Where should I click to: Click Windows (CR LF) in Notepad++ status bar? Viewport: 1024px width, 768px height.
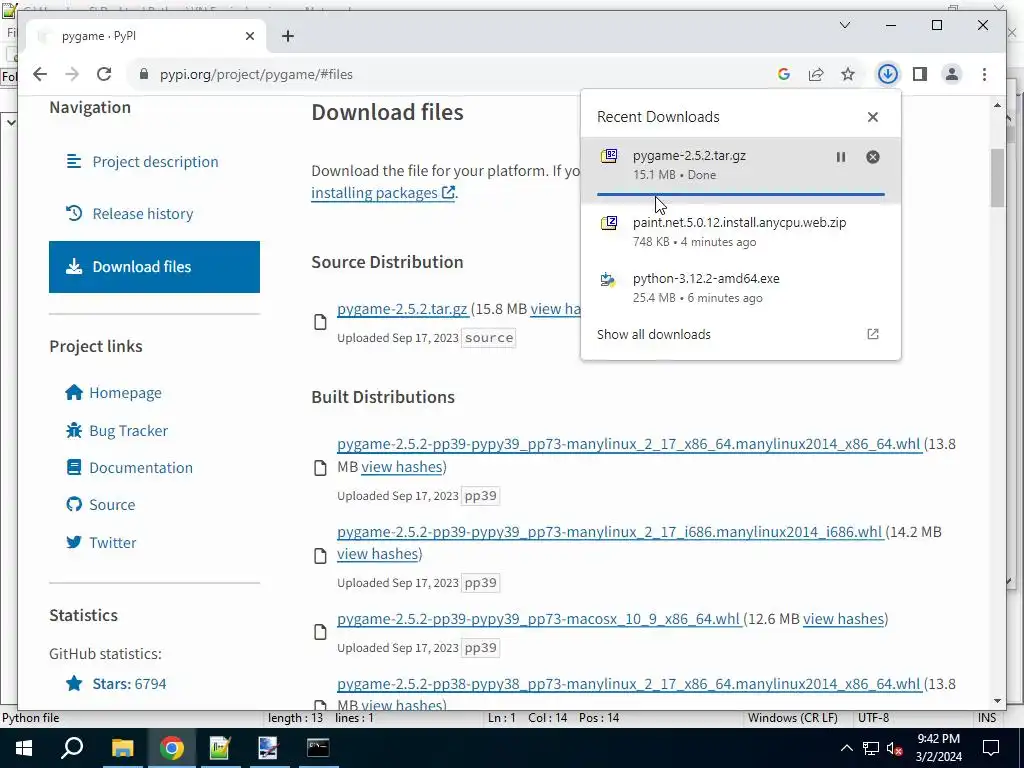click(x=792, y=718)
